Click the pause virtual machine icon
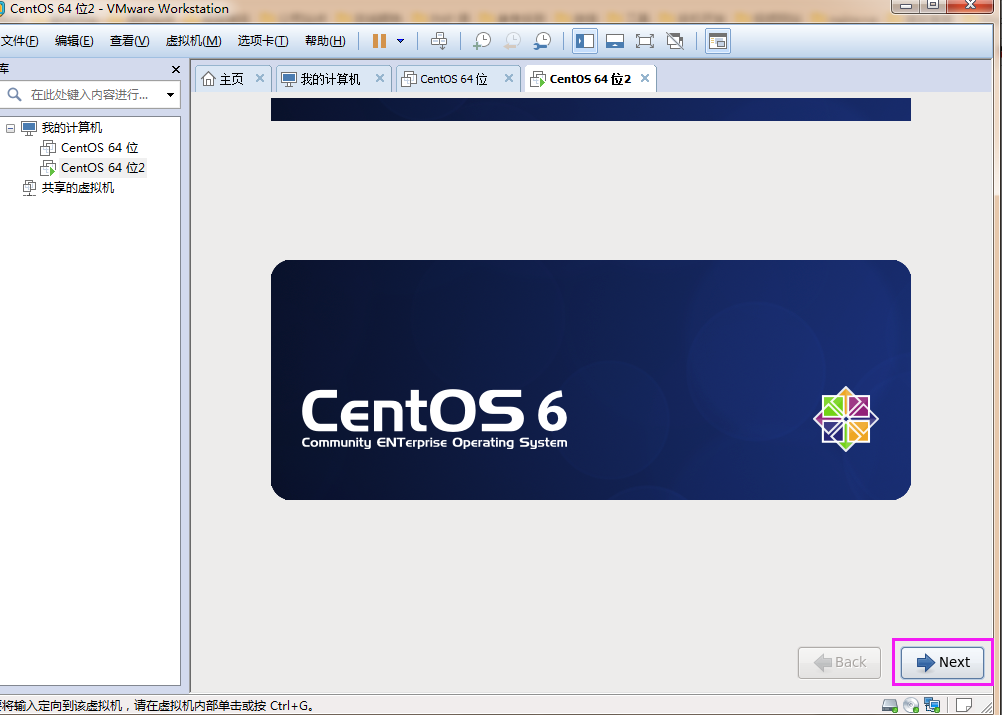The height and width of the screenshot is (715, 1002). 379,41
